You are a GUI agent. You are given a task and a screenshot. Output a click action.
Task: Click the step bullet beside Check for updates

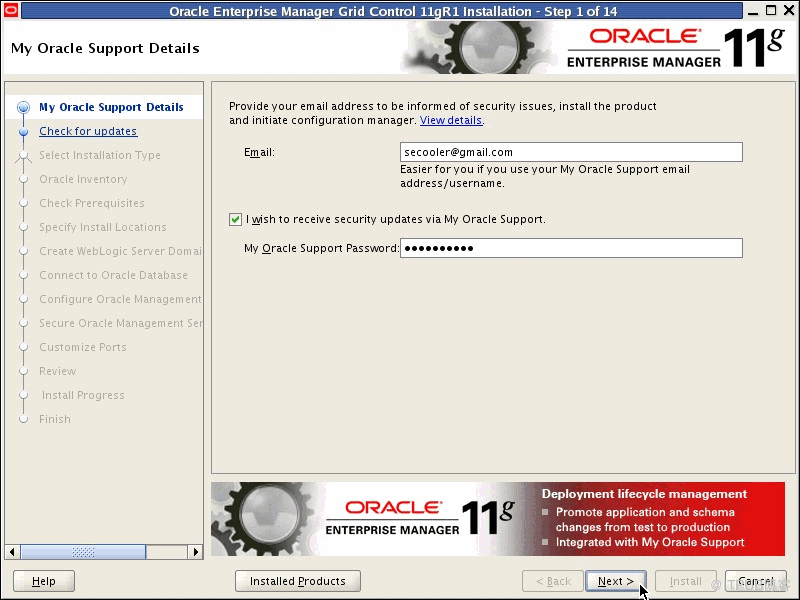click(23, 132)
